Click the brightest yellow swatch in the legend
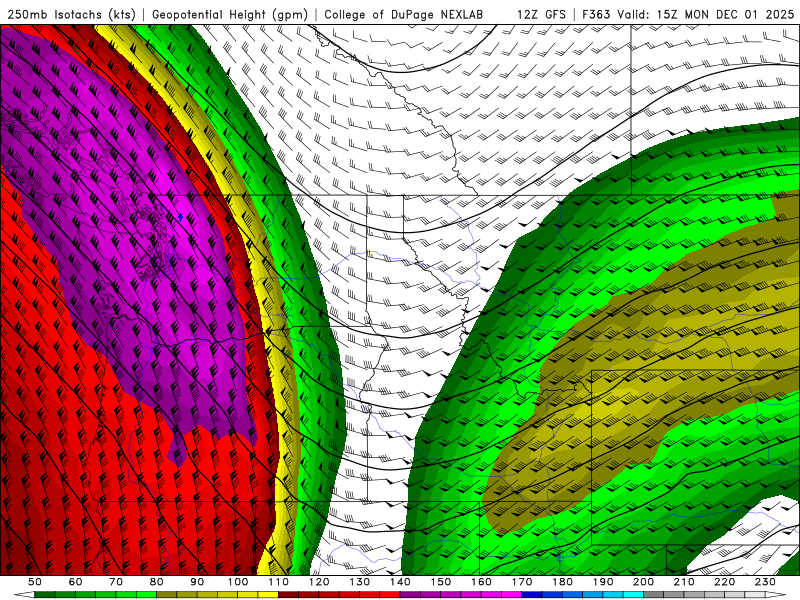The image size is (800, 600). tap(268, 595)
